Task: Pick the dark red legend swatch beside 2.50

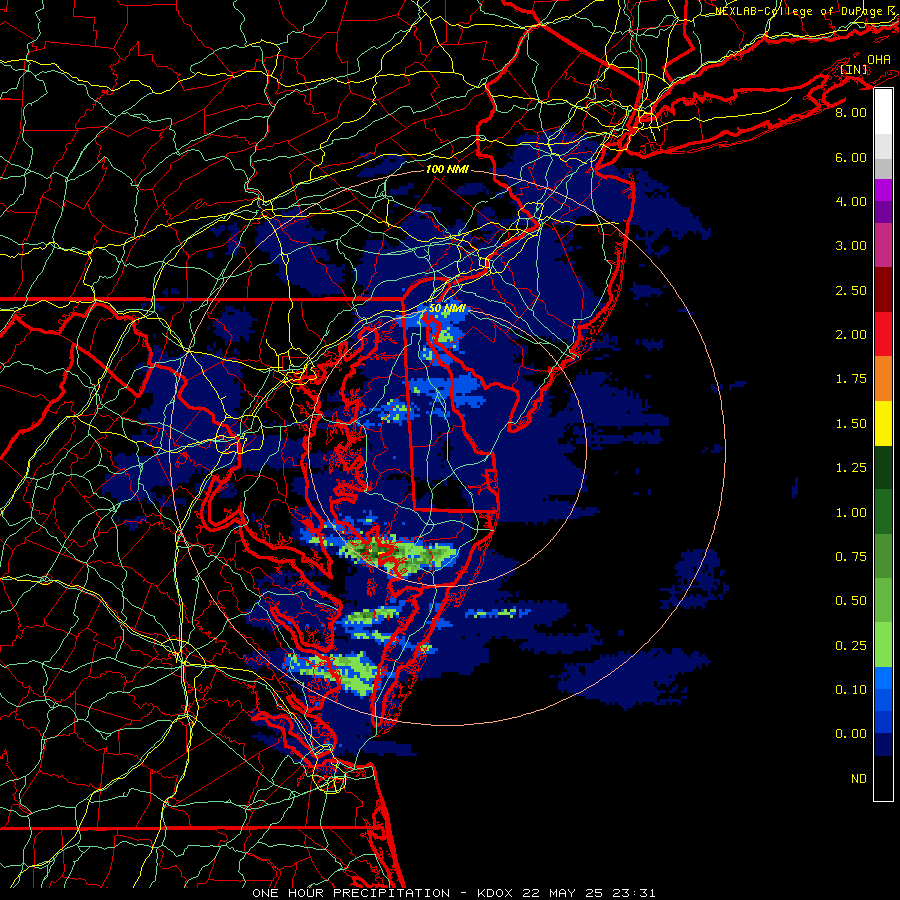Action: point(883,290)
